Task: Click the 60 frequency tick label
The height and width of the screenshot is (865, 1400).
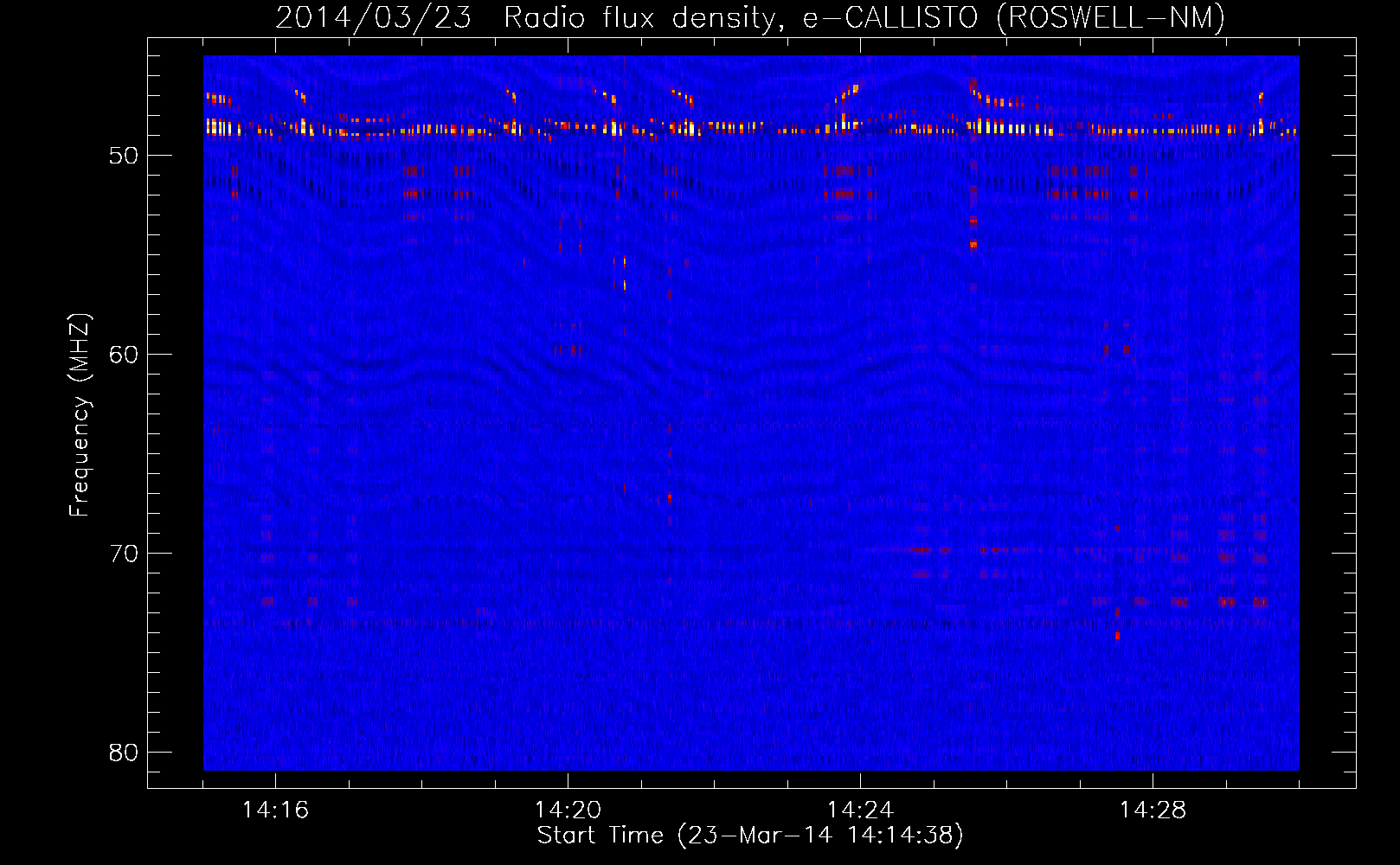Action: point(124,355)
